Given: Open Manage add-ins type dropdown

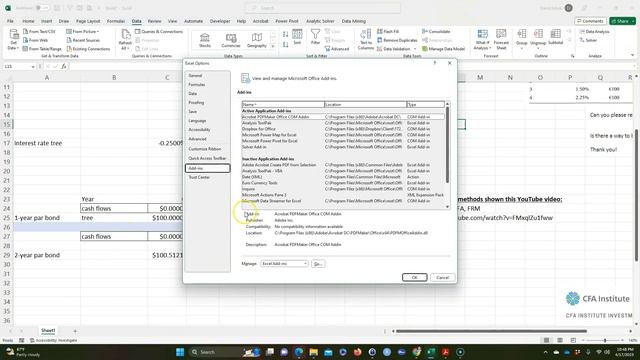Looking at the screenshot, I should pos(284,264).
